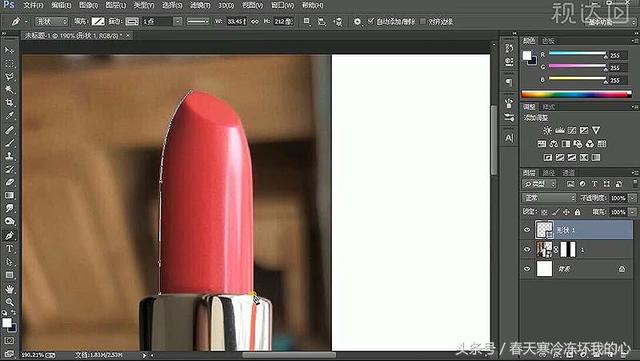The width and height of the screenshot is (640, 361).
Task: Select the Rectangular Marquee tool
Action: pos(9,64)
